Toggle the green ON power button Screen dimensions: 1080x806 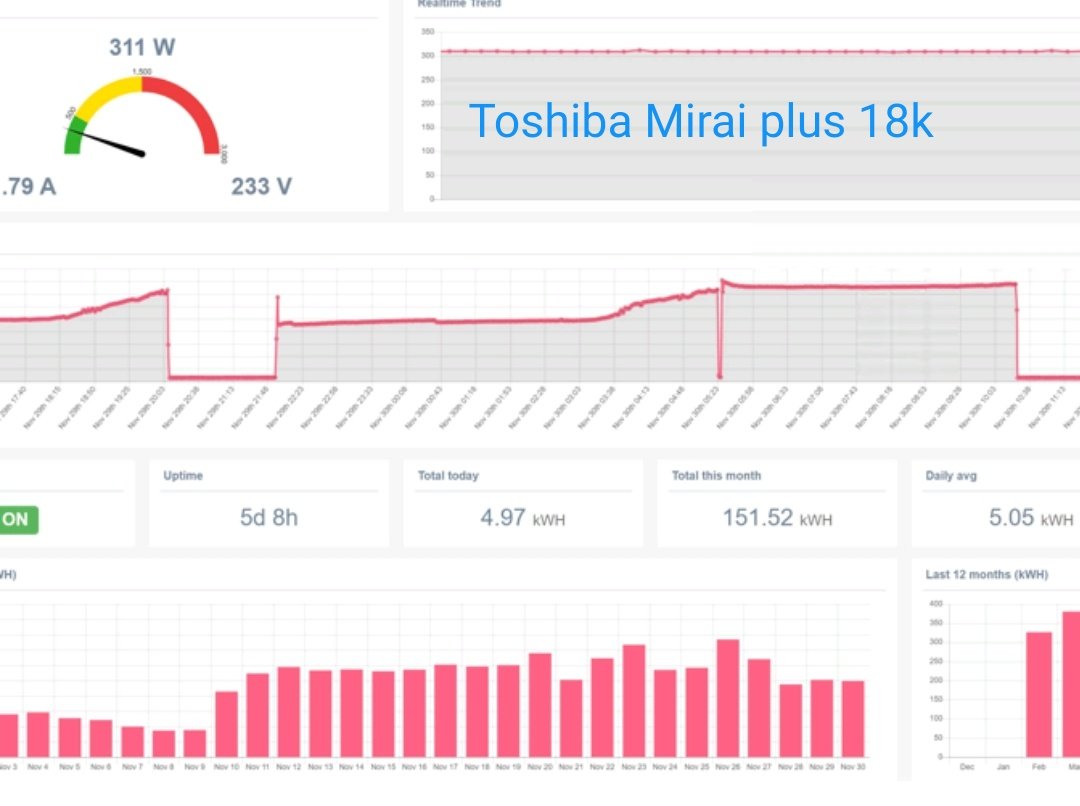(19, 519)
